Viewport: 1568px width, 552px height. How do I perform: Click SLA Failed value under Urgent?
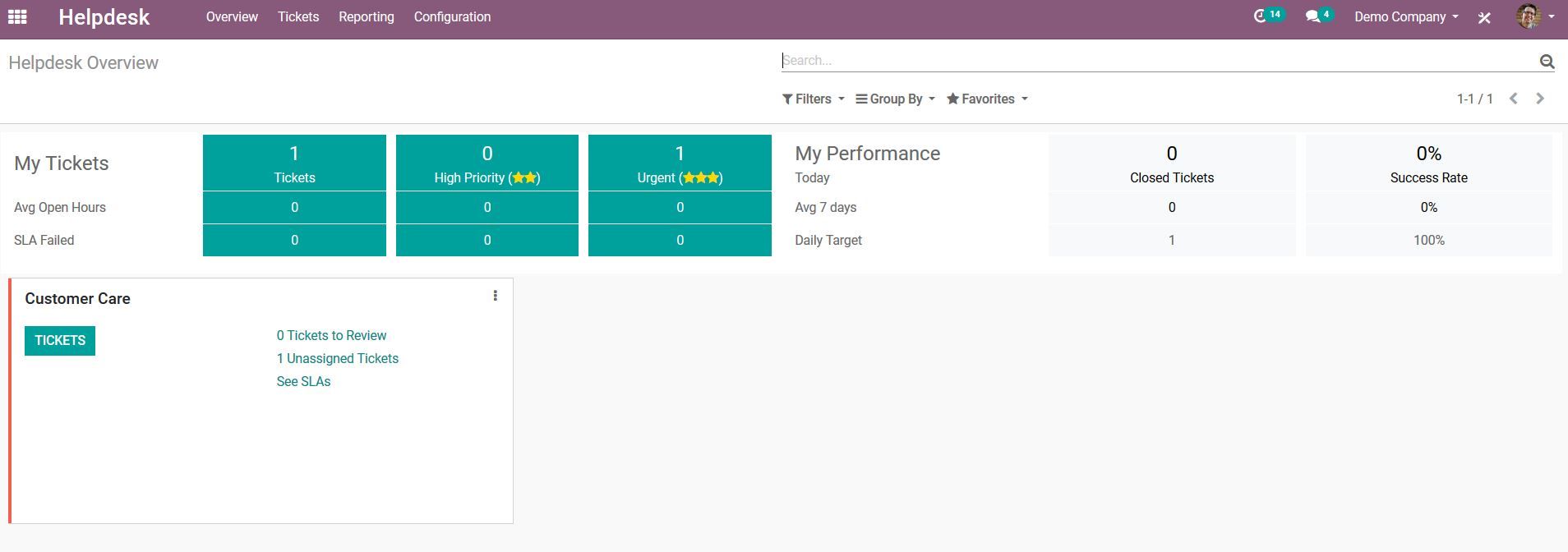tap(680, 240)
